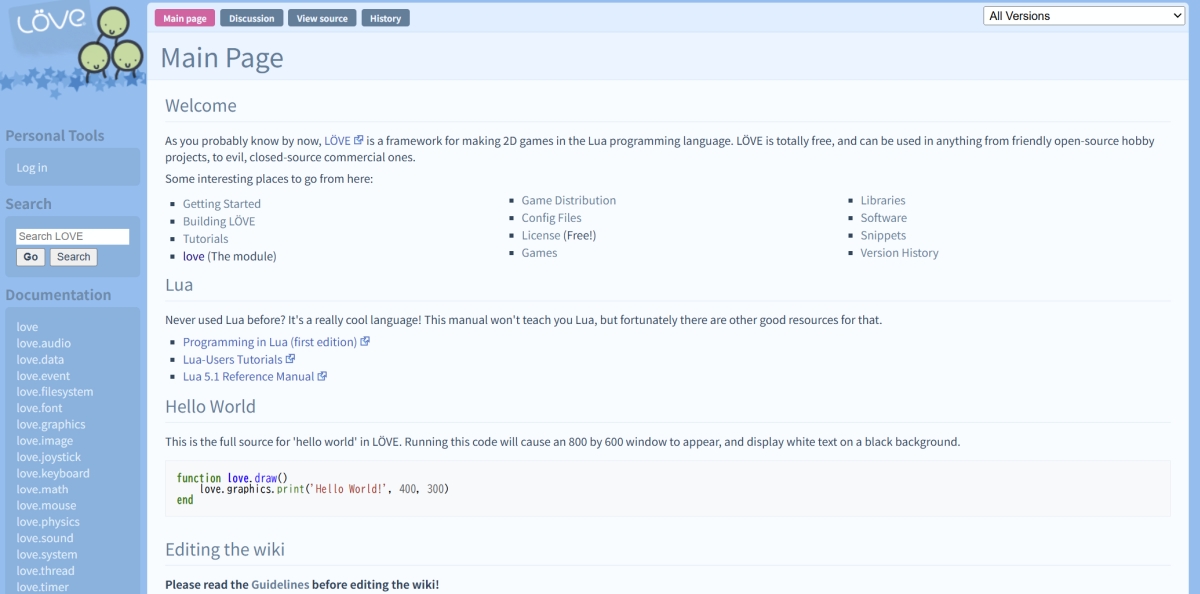This screenshot has width=1200, height=594.
Task: Select the History tab
Action: 385,18
